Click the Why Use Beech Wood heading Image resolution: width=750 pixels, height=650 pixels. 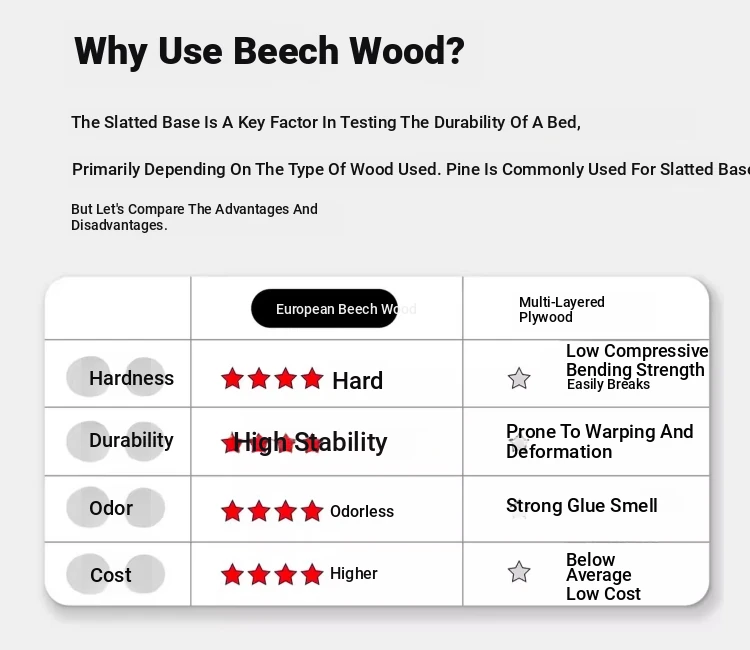coord(269,50)
